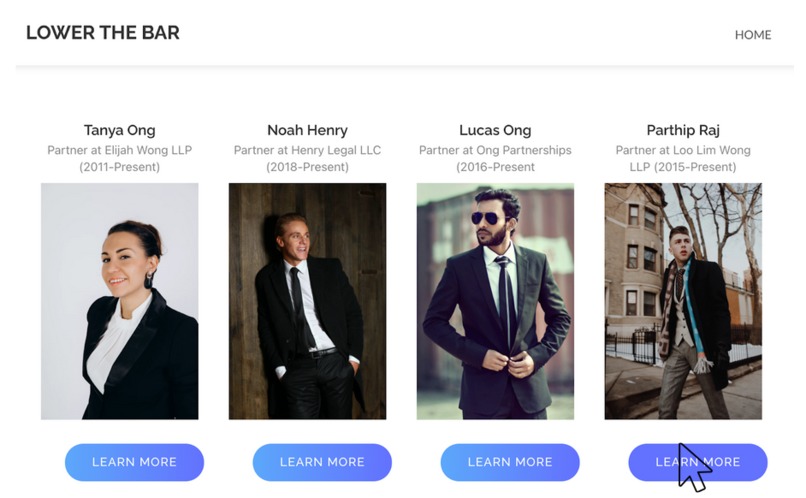Click Learn More under Tanya Ong

pos(134,462)
